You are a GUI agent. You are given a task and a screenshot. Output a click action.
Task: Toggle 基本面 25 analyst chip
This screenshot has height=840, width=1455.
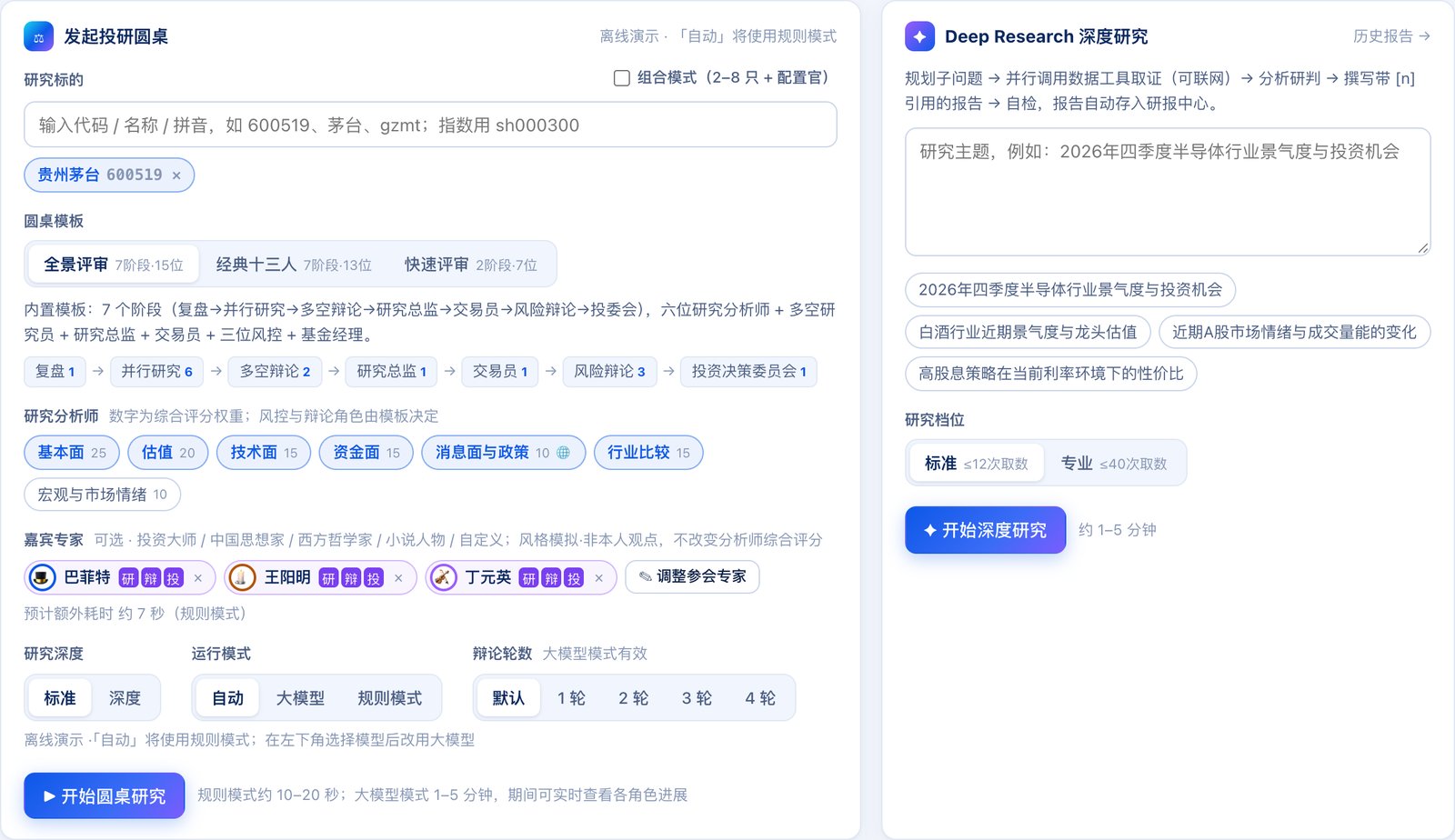(72, 453)
